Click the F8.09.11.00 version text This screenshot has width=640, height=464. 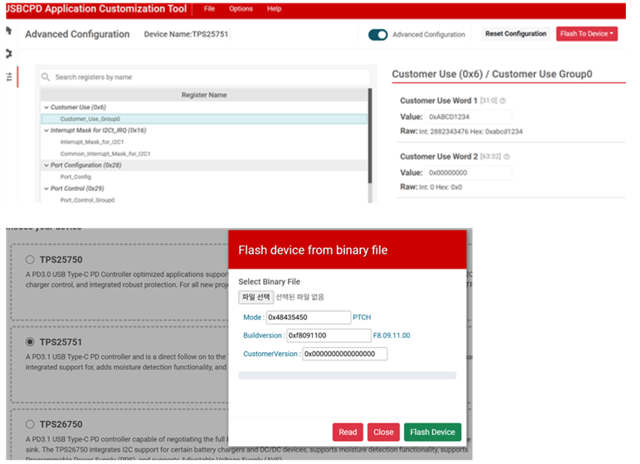[391, 335]
